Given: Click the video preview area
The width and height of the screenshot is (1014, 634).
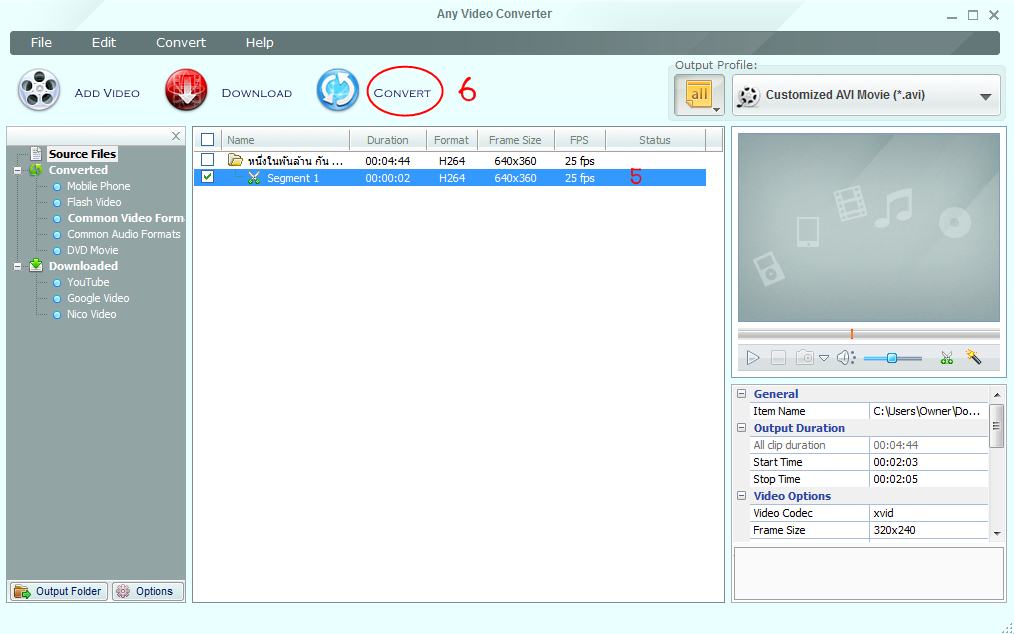Looking at the screenshot, I should click(868, 227).
